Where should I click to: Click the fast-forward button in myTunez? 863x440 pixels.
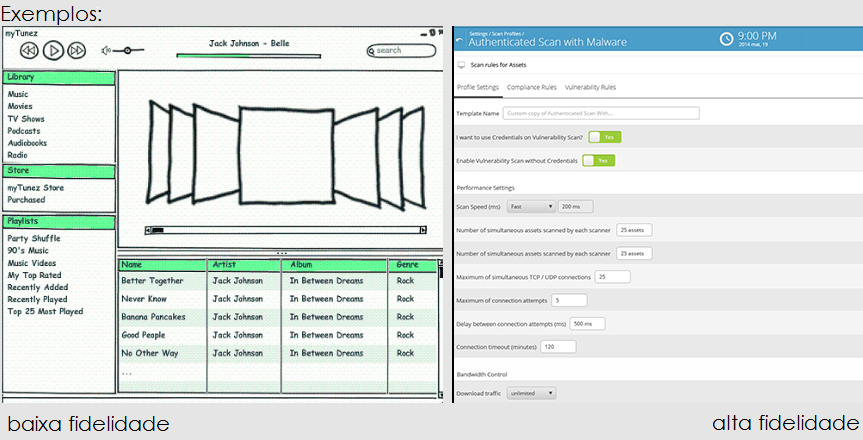click(78, 50)
